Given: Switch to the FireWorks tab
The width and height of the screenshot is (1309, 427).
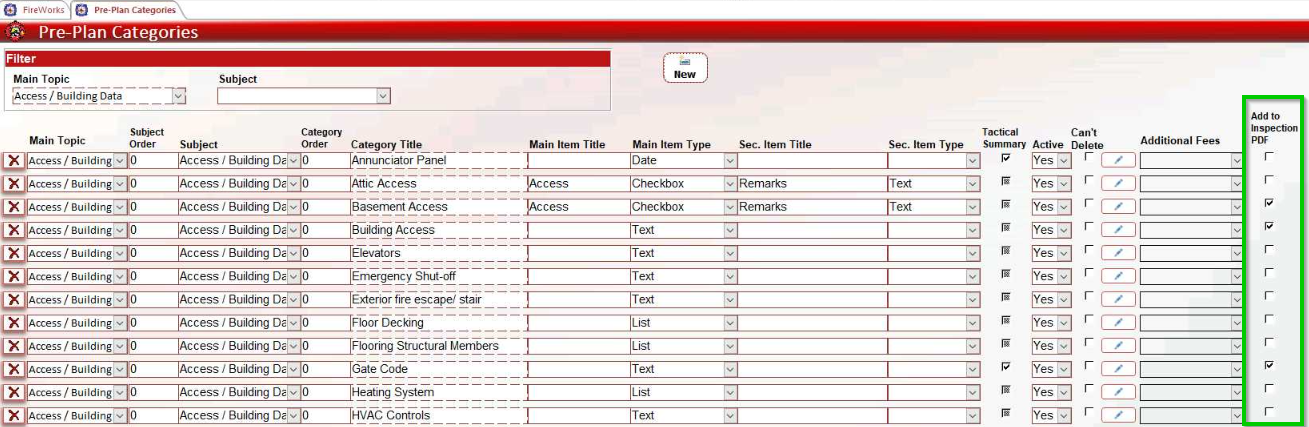Looking at the screenshot, I should tap(35, 10).
